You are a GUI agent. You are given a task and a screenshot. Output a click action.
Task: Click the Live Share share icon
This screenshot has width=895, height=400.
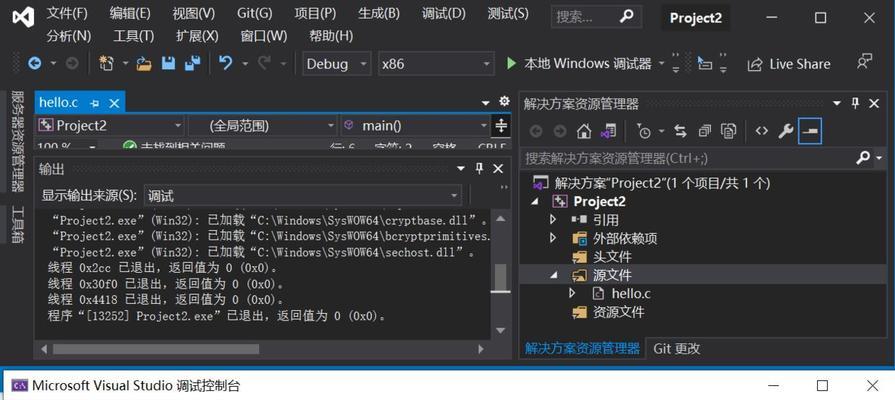pyautogui.click(x=755, y=64)
